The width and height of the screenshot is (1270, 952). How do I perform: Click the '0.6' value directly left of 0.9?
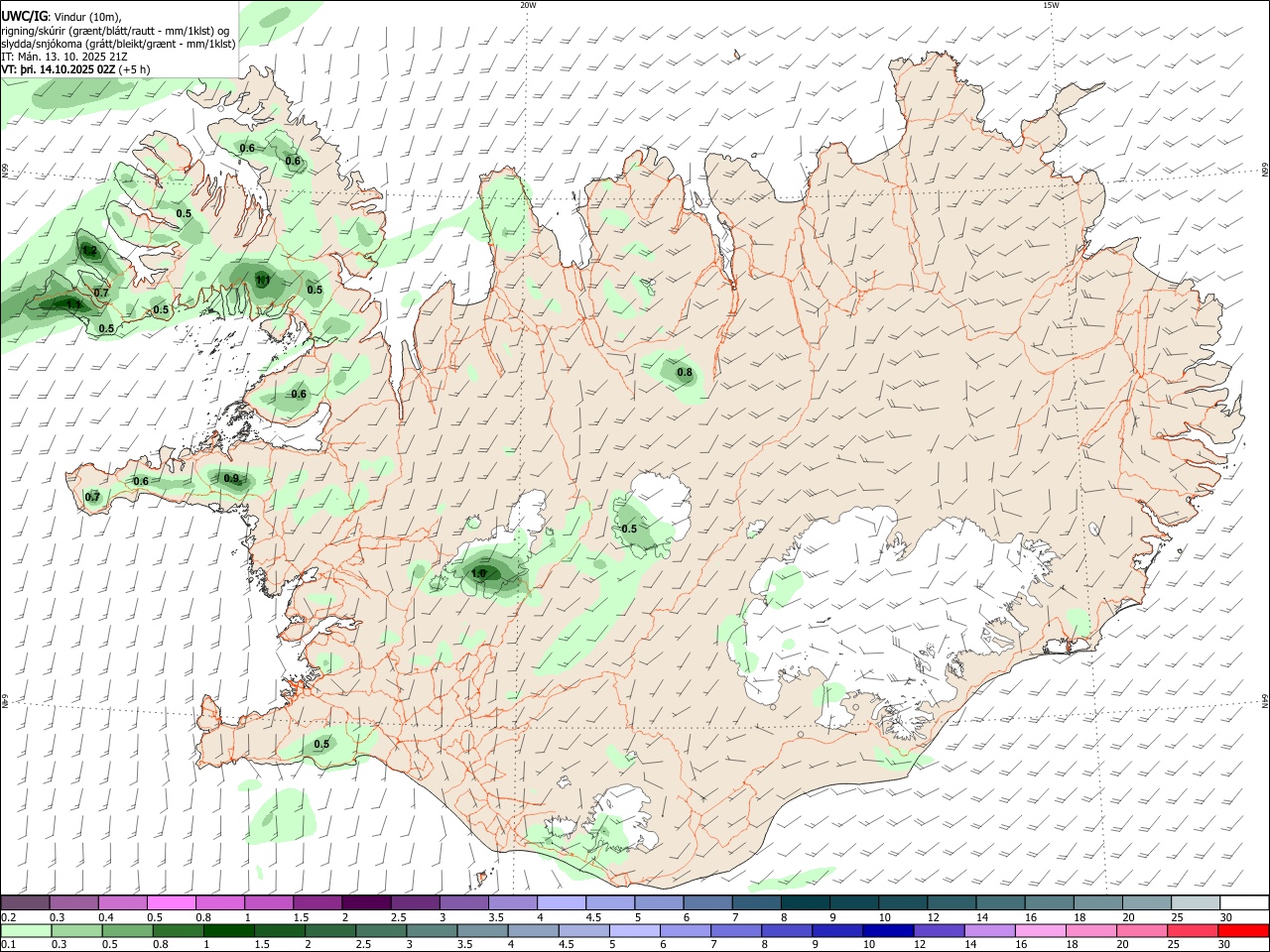tap(141, 482)
